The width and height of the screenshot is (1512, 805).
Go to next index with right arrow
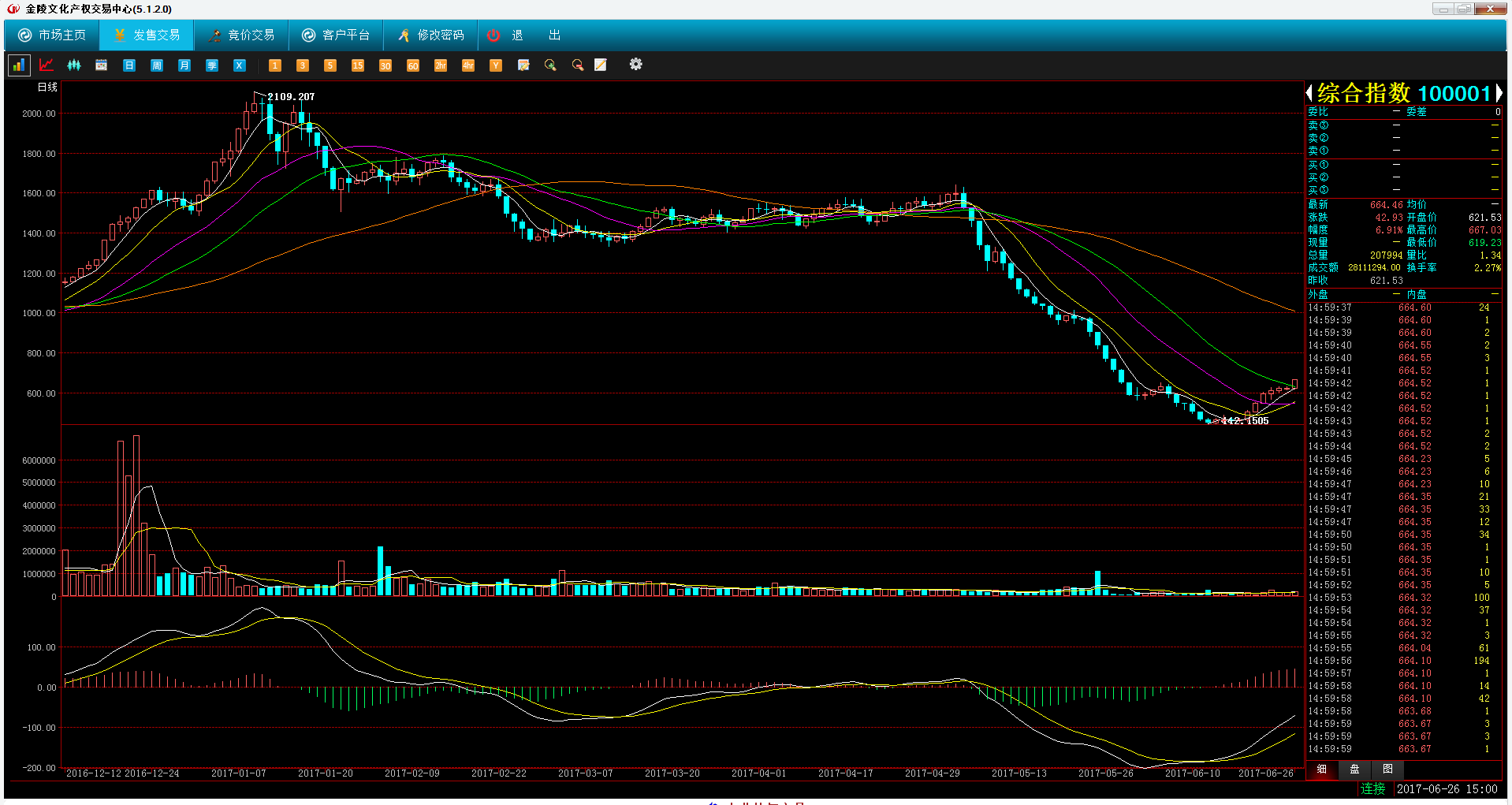tap(1498, 93)
